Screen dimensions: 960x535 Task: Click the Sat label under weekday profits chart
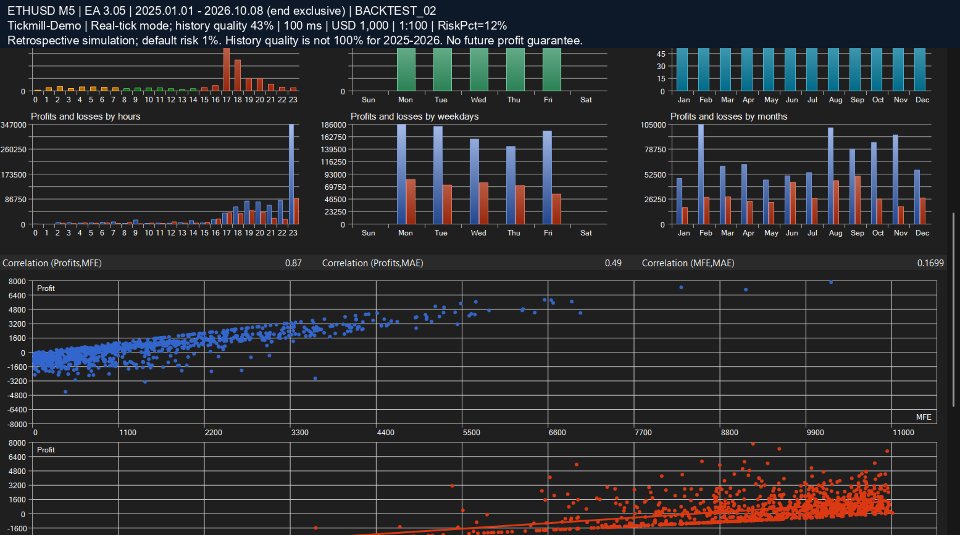pyautogui.click(x=586, y=233)
